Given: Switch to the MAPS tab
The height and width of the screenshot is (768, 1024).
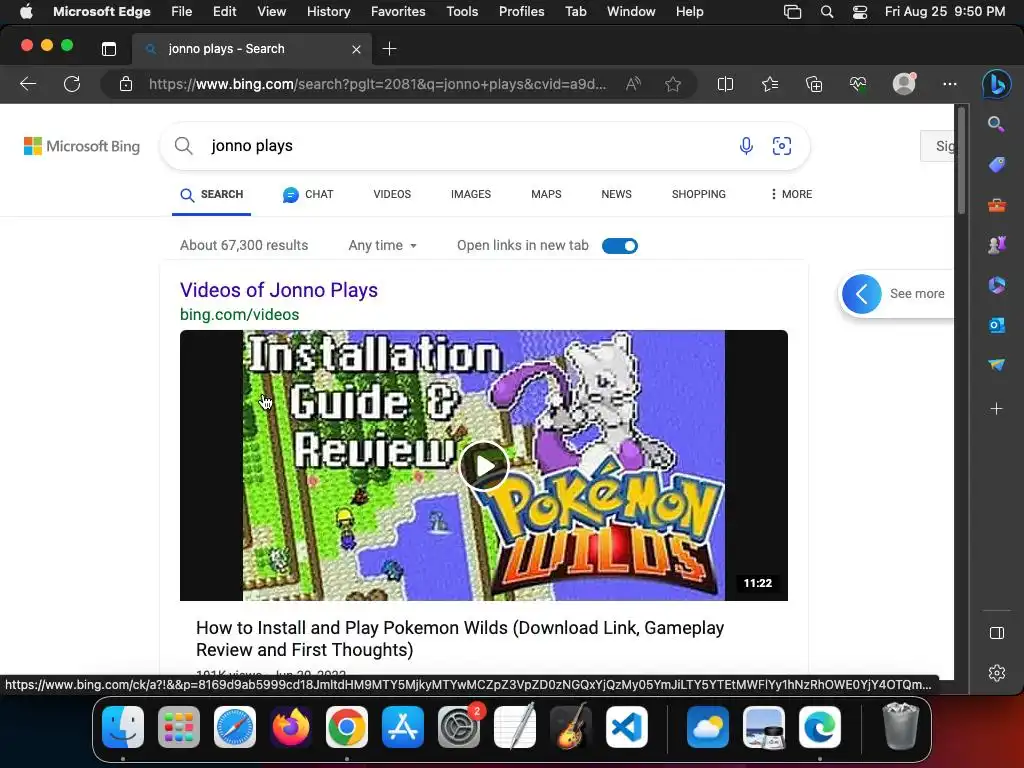Looking at the screenshot, I should (546, 194).
